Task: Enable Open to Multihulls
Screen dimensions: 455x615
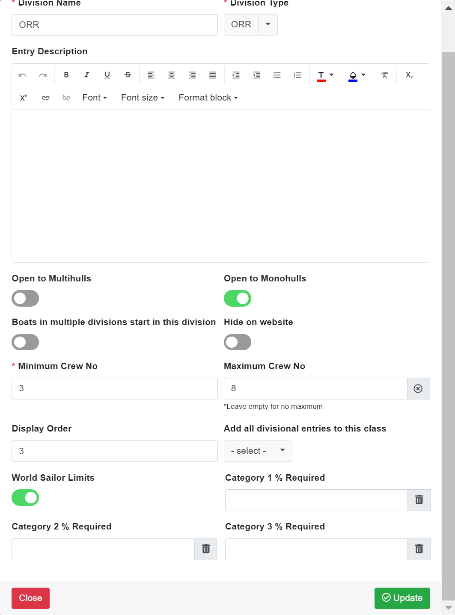Action: (25, 298)
